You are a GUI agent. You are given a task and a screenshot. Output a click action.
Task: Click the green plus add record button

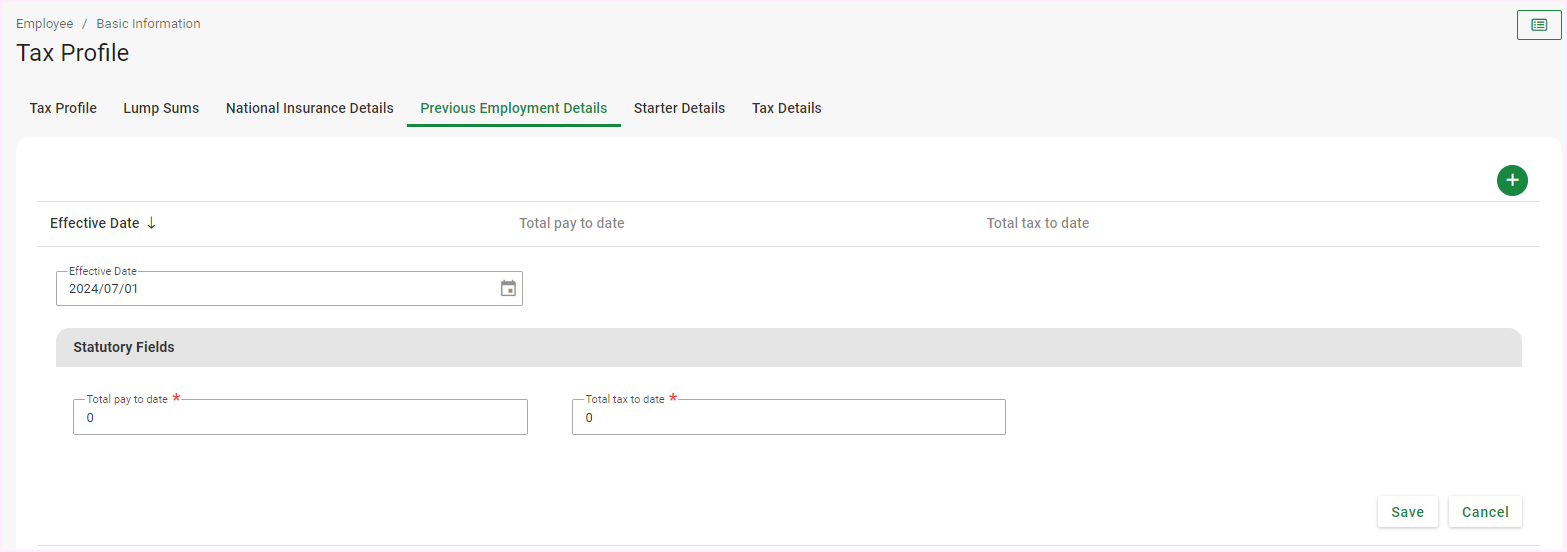coord(1512,180)
